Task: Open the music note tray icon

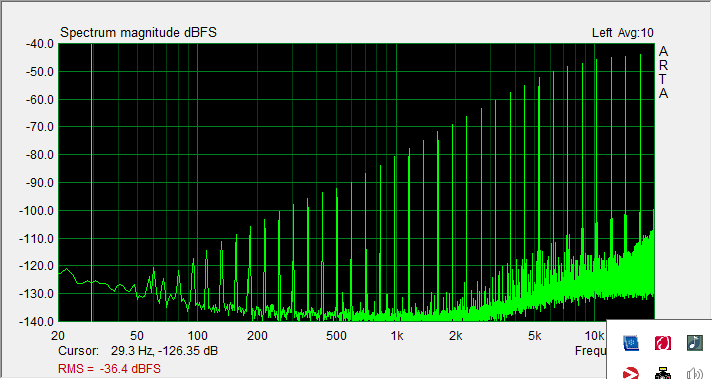Action: pos(695,343)
